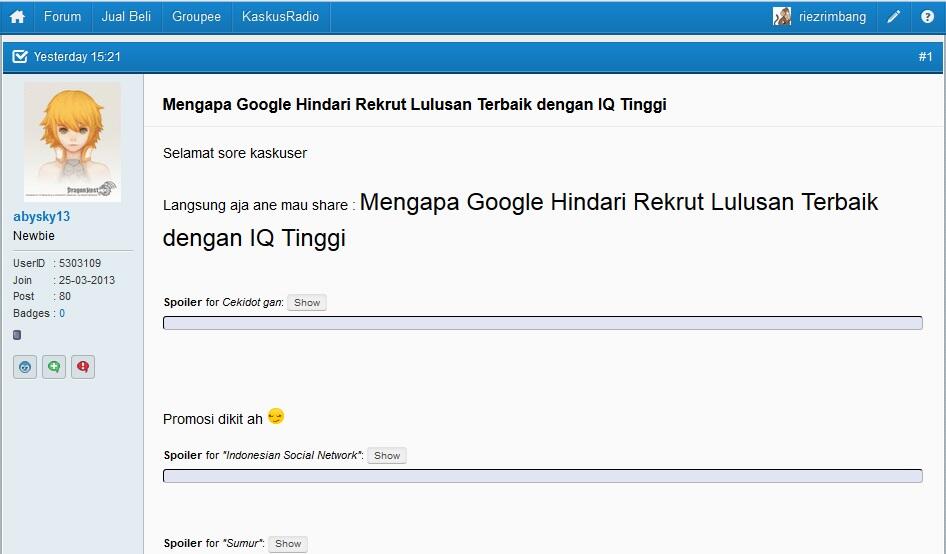Open KaskusRadio from navigation bar
946x554 pixels.
coord(280,16)
